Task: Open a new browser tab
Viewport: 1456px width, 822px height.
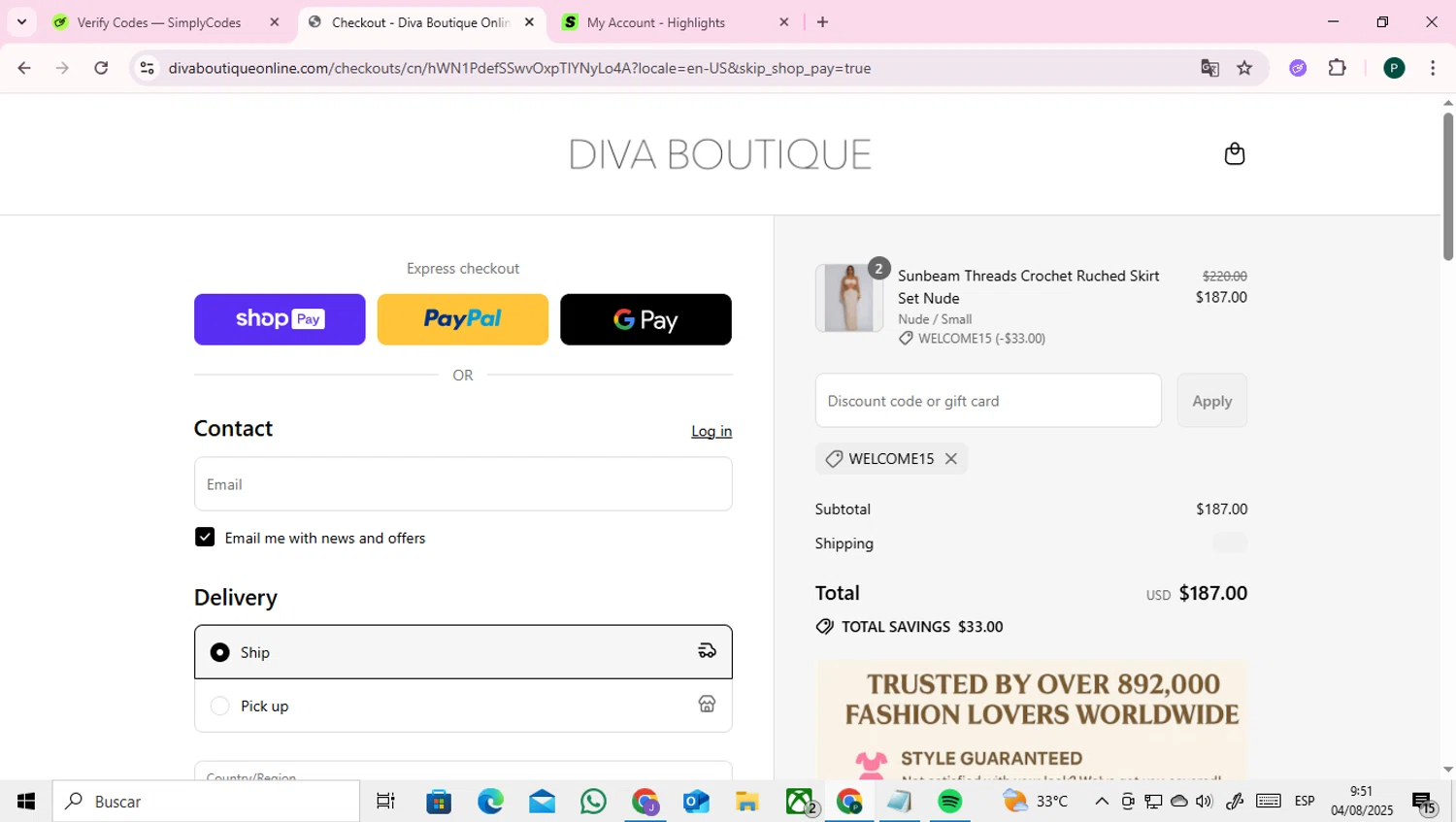Action: tap(822, 22)
